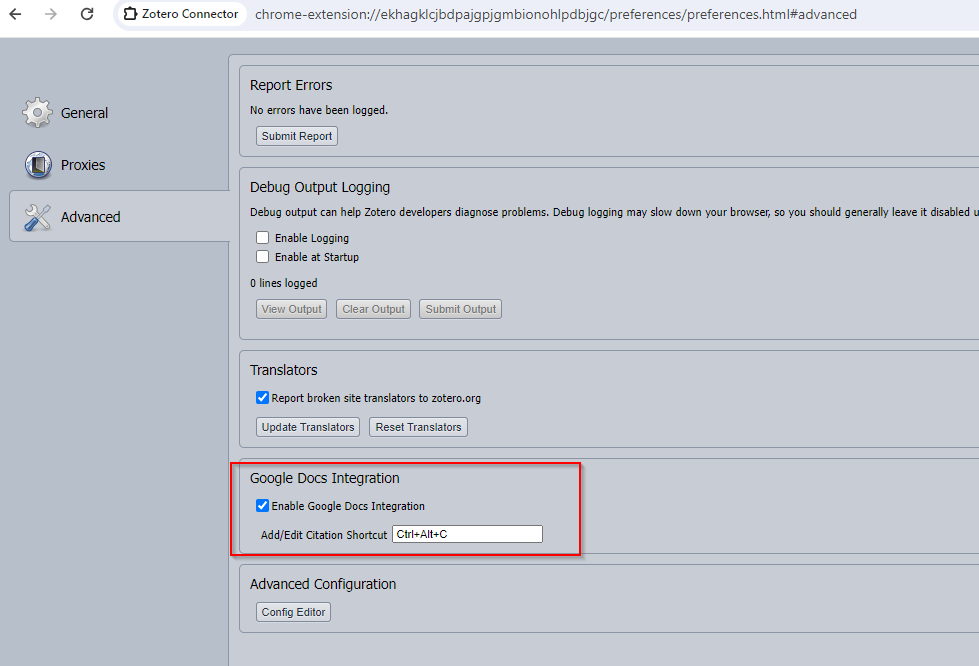Click the Advanced tools icon
Viewport: 979px width, 666px height.
37,217
